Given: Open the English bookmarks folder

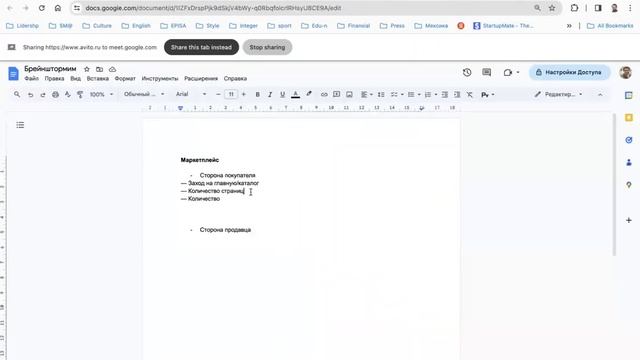Looking at the screenshot, I should click(136, 26).
